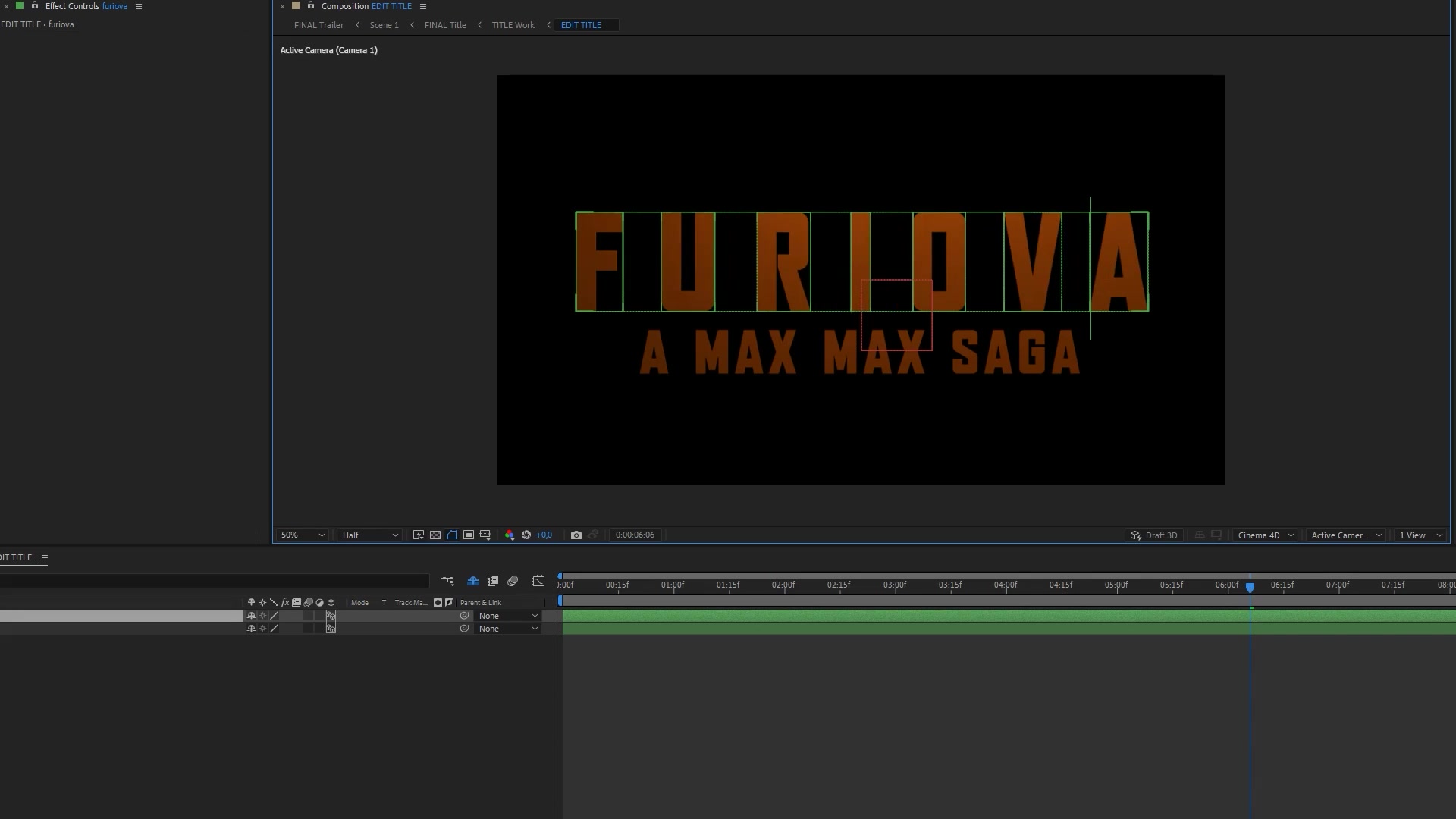Screen dimensions: 1456x819
Task: Navigate to Scene 1 composition breadcrumb
Action: (x=384, y=25)
